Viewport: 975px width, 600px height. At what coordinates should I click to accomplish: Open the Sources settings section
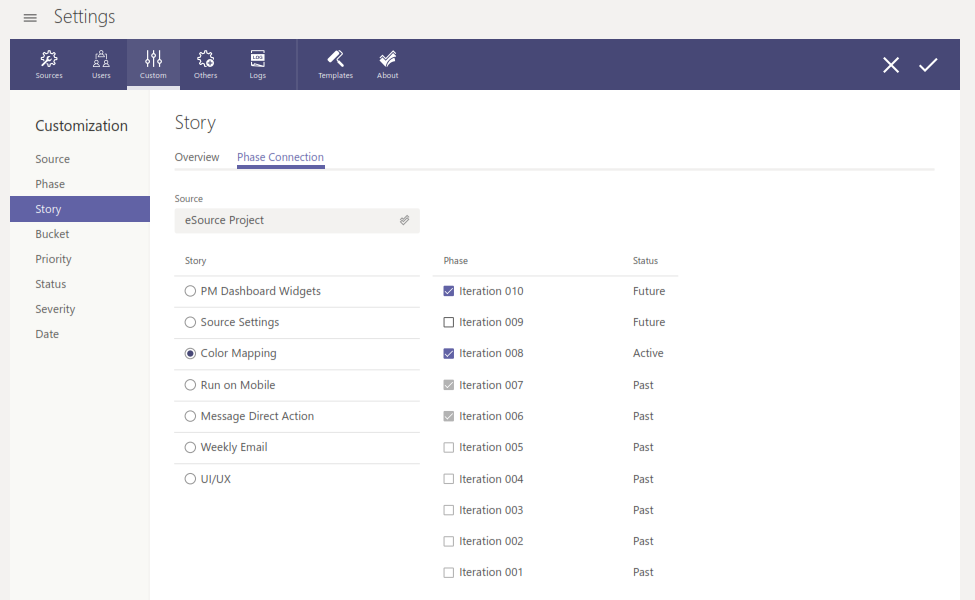coord(49,64)
